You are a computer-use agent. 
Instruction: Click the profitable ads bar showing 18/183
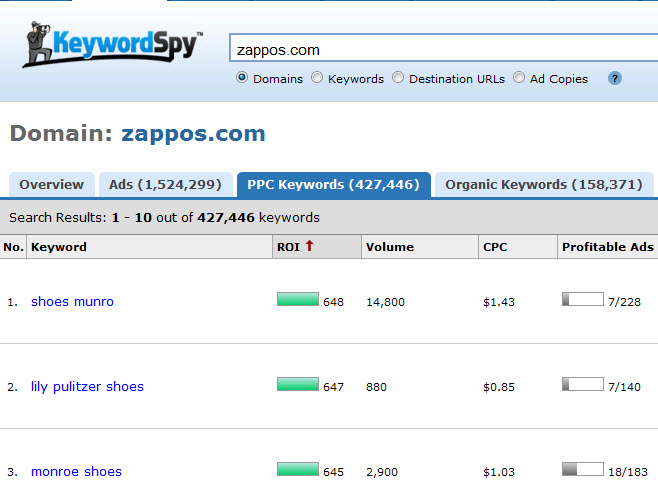582,469
